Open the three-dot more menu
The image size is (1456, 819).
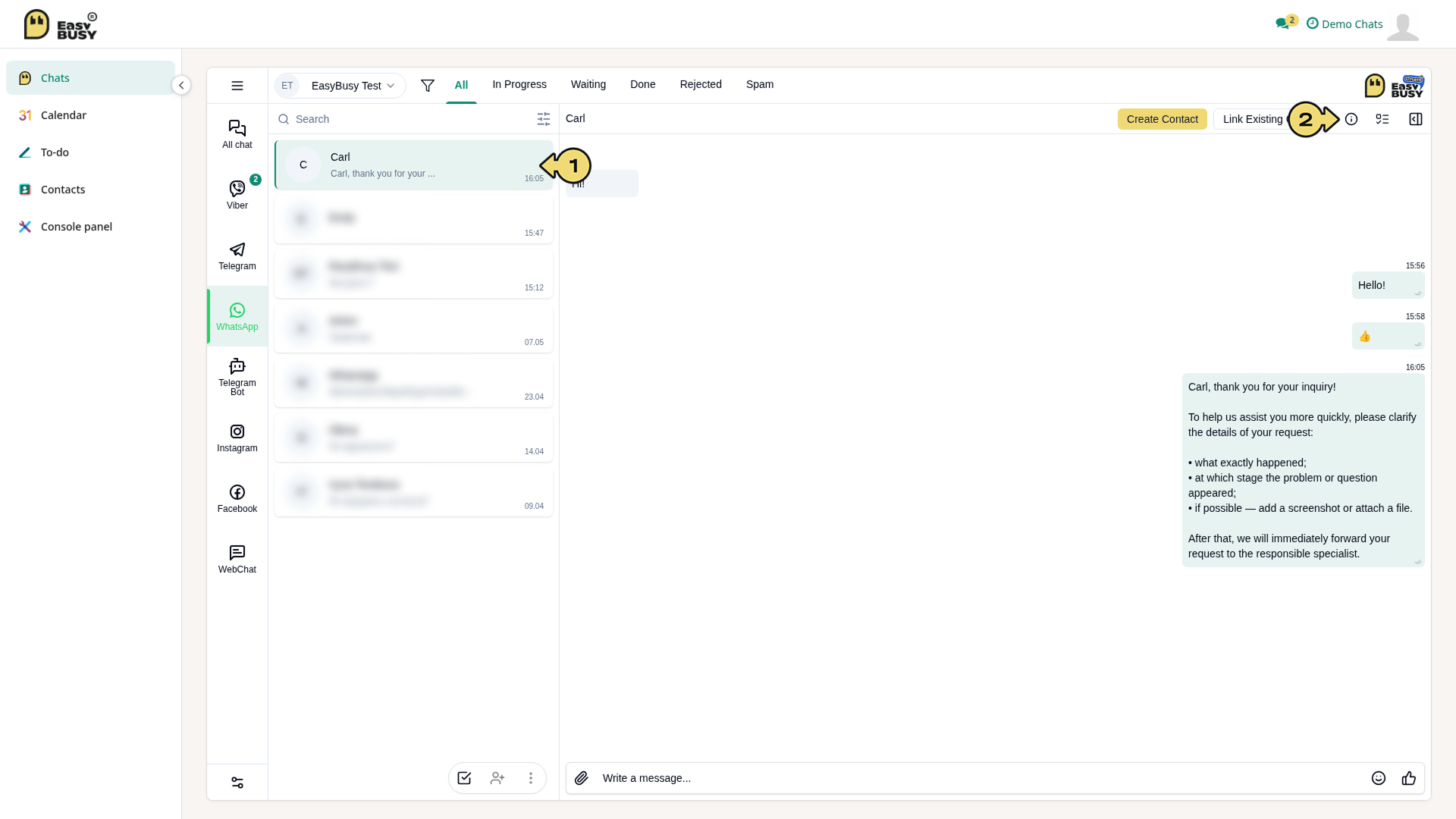click(531, 778)
